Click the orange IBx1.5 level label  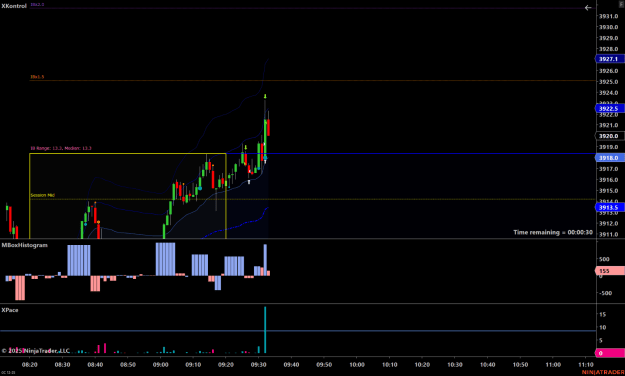[x=37, y=77]
